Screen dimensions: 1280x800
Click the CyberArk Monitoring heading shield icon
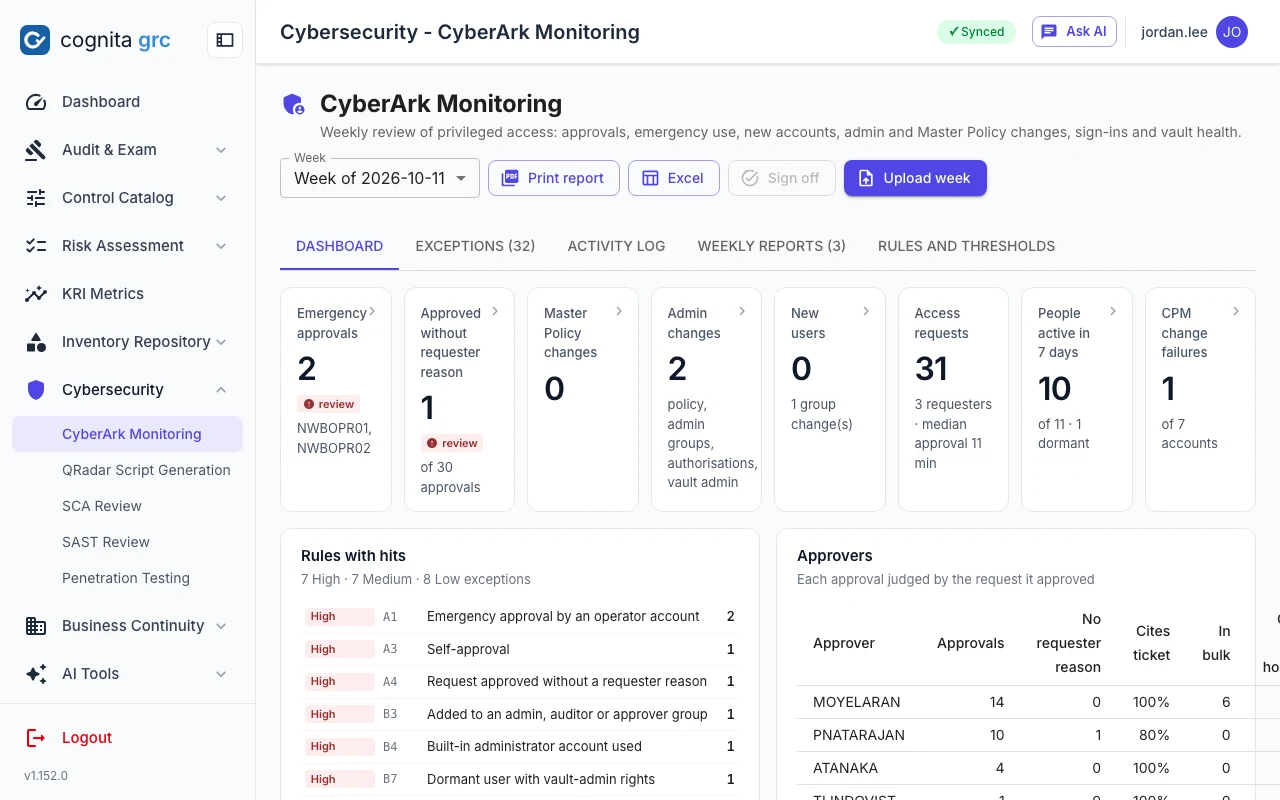pos(293,104)
